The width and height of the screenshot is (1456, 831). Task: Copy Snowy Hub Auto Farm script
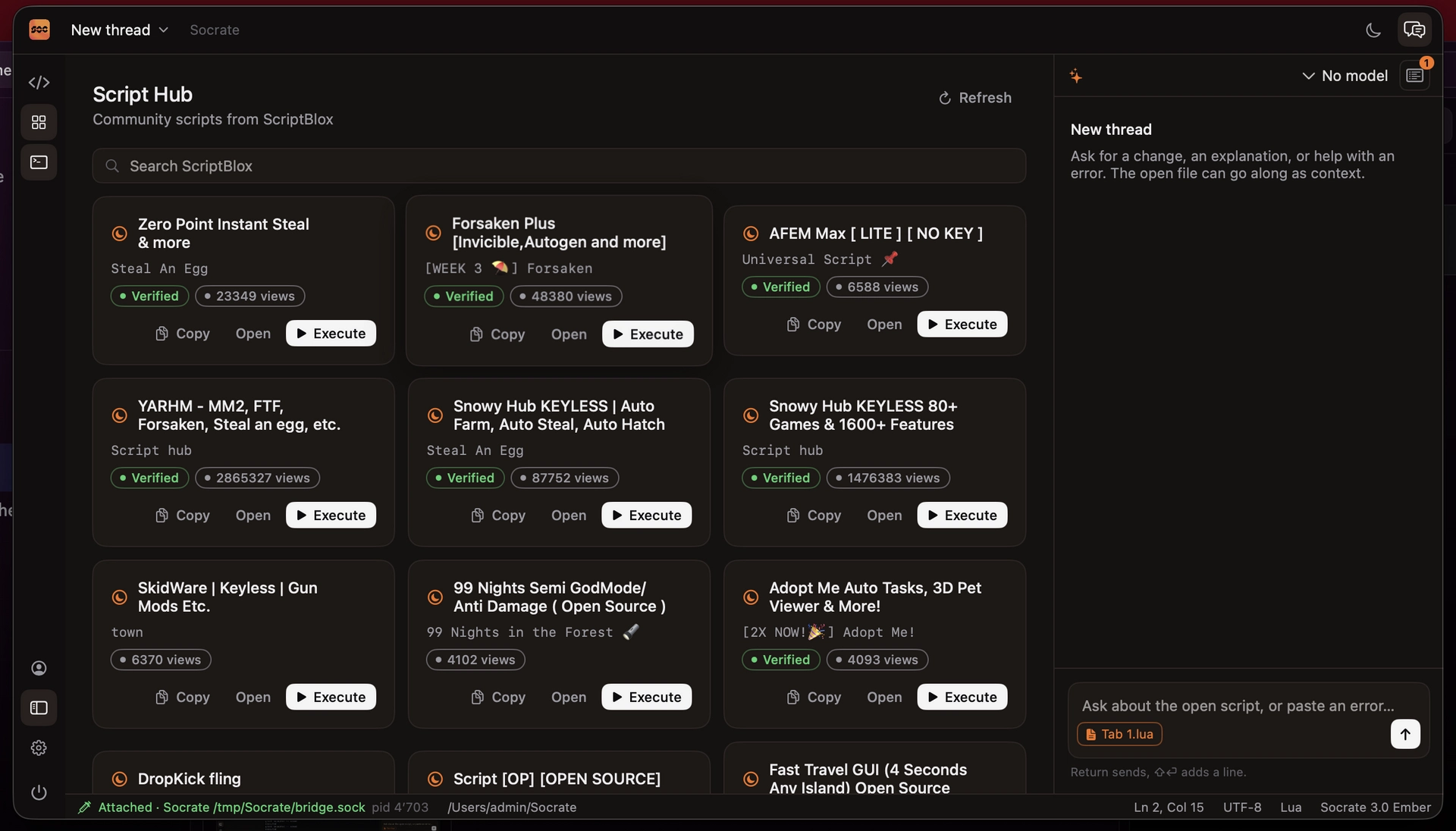click(498, 516)
